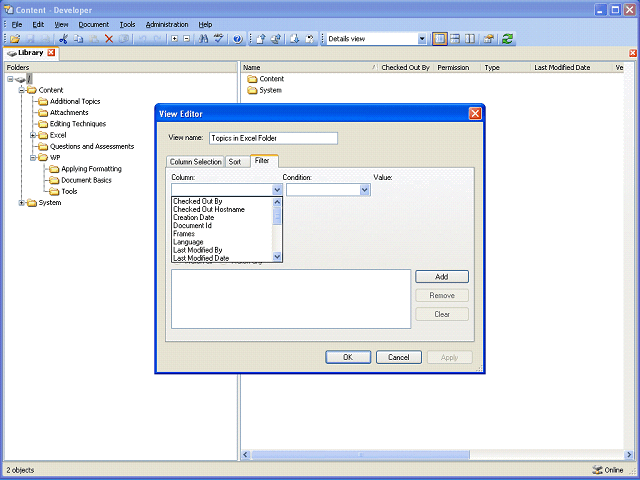
Task: Open Help with the question mark icon
Action: pyautogui.click(x=238, y=39)
